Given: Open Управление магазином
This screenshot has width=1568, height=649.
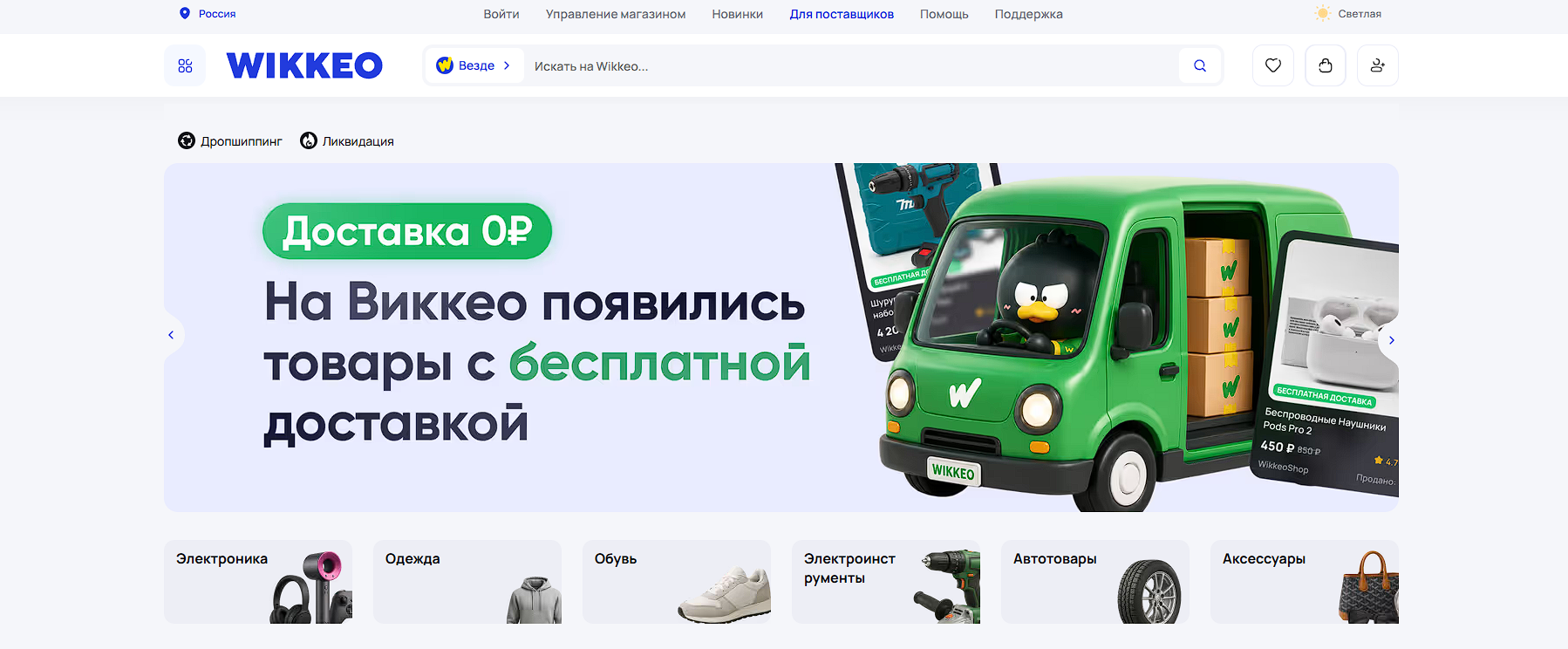Looking at the screenshot, I should click(x=616, y=14).
